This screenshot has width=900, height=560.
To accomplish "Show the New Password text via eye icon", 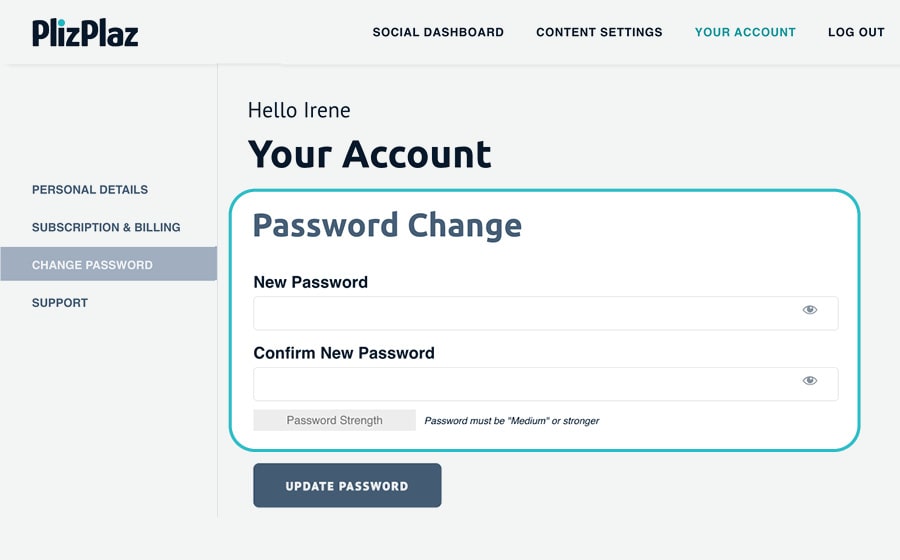I will [x=810, y=310].
